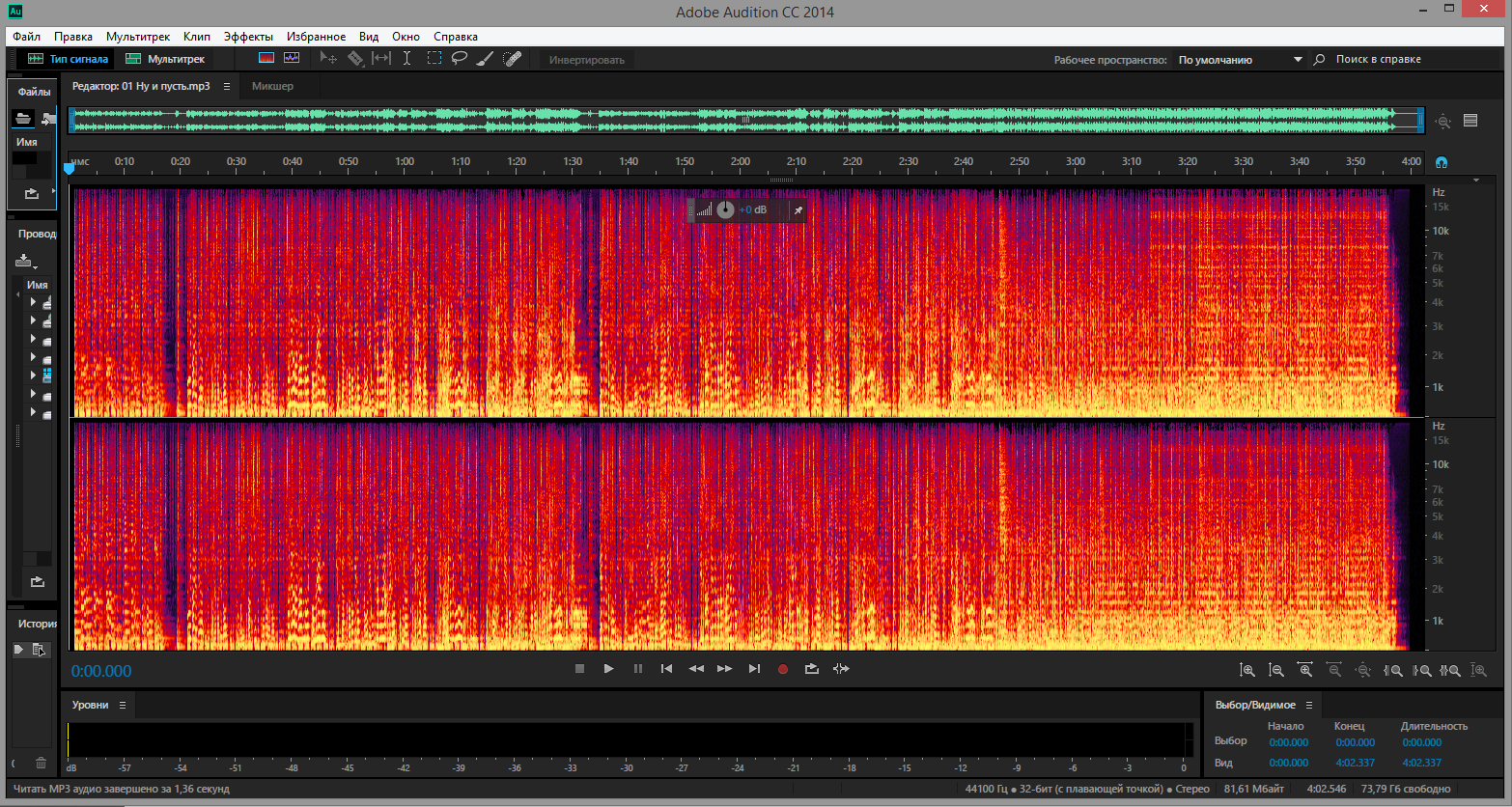Toggle Loop Playback in transport

(812, 669)
